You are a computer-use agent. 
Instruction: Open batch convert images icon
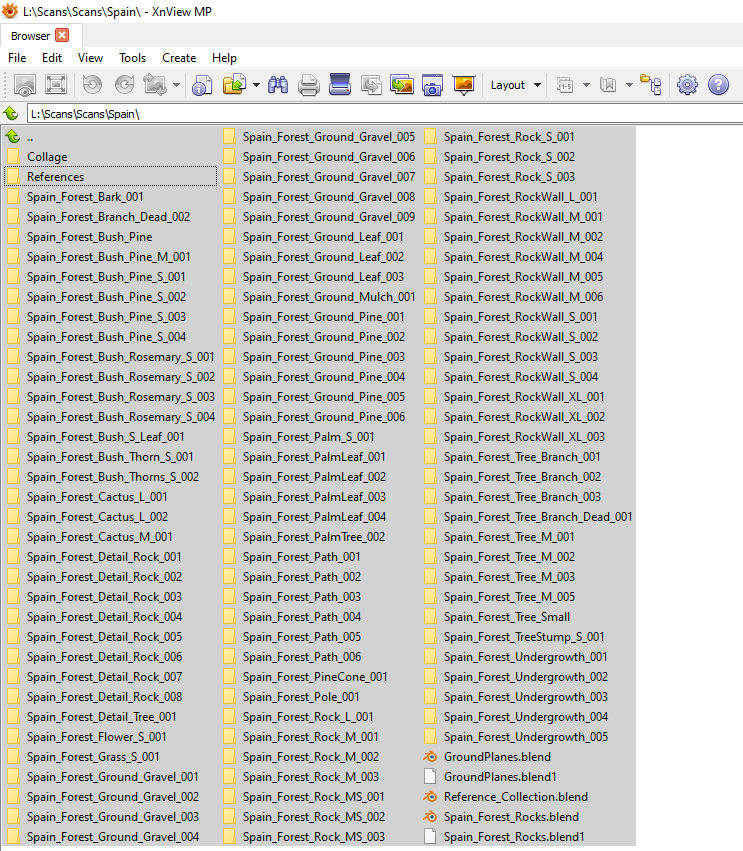tap(402, 85)
